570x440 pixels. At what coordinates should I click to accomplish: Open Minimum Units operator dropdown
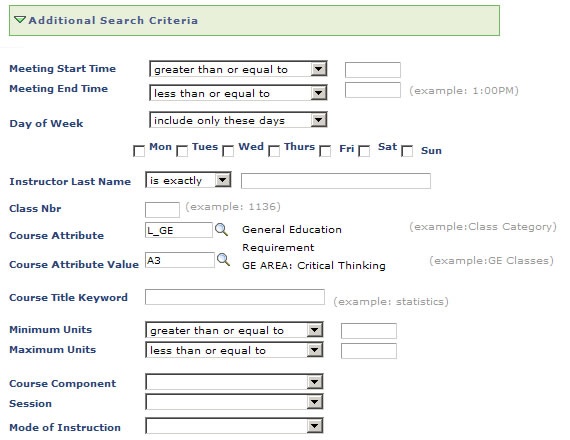(234, 330)
